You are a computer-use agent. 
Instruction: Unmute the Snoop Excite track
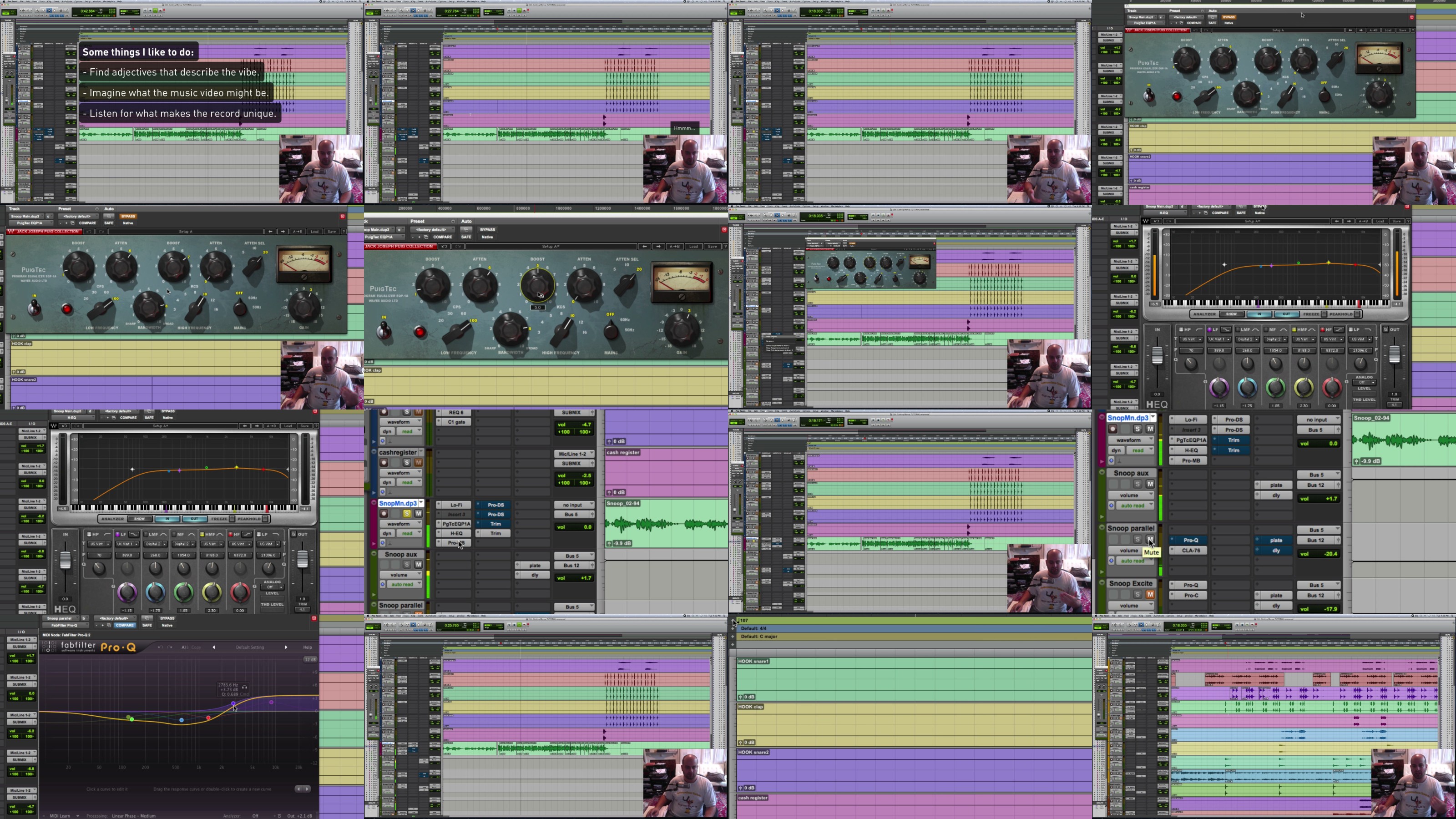point(1150,595)
